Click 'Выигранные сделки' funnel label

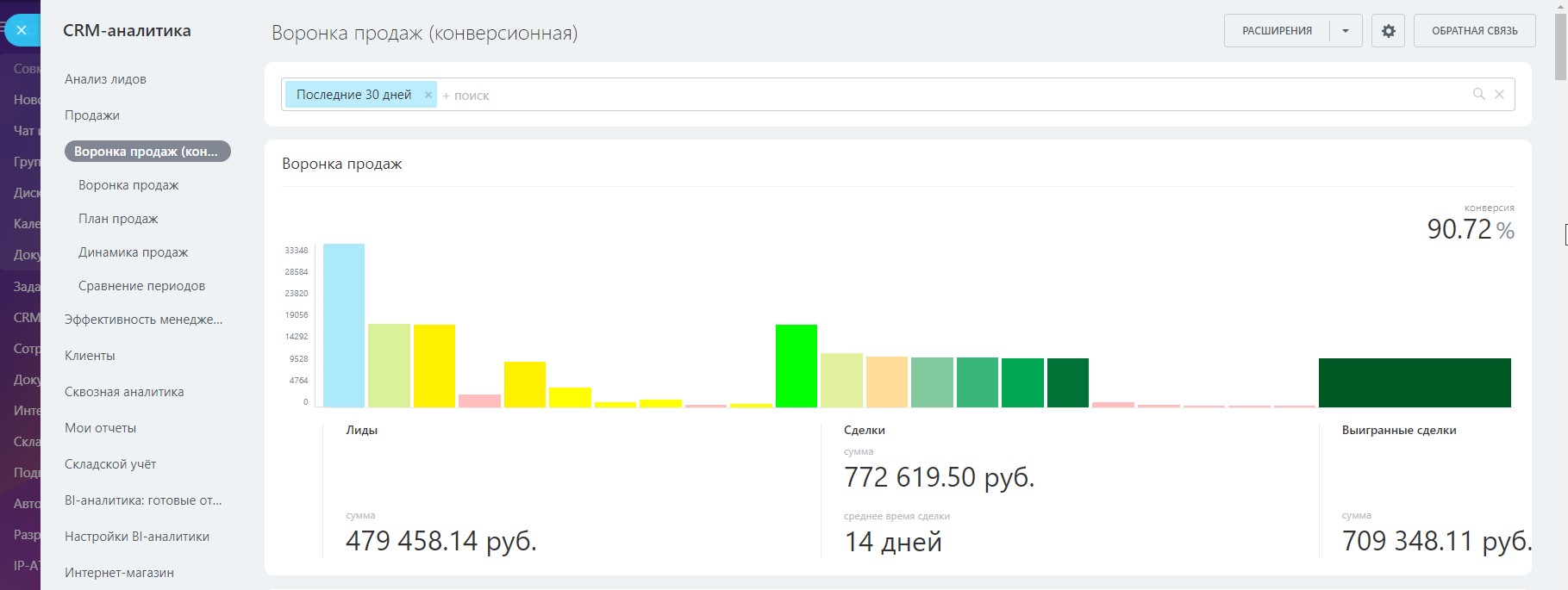[x=1399, y=430]
